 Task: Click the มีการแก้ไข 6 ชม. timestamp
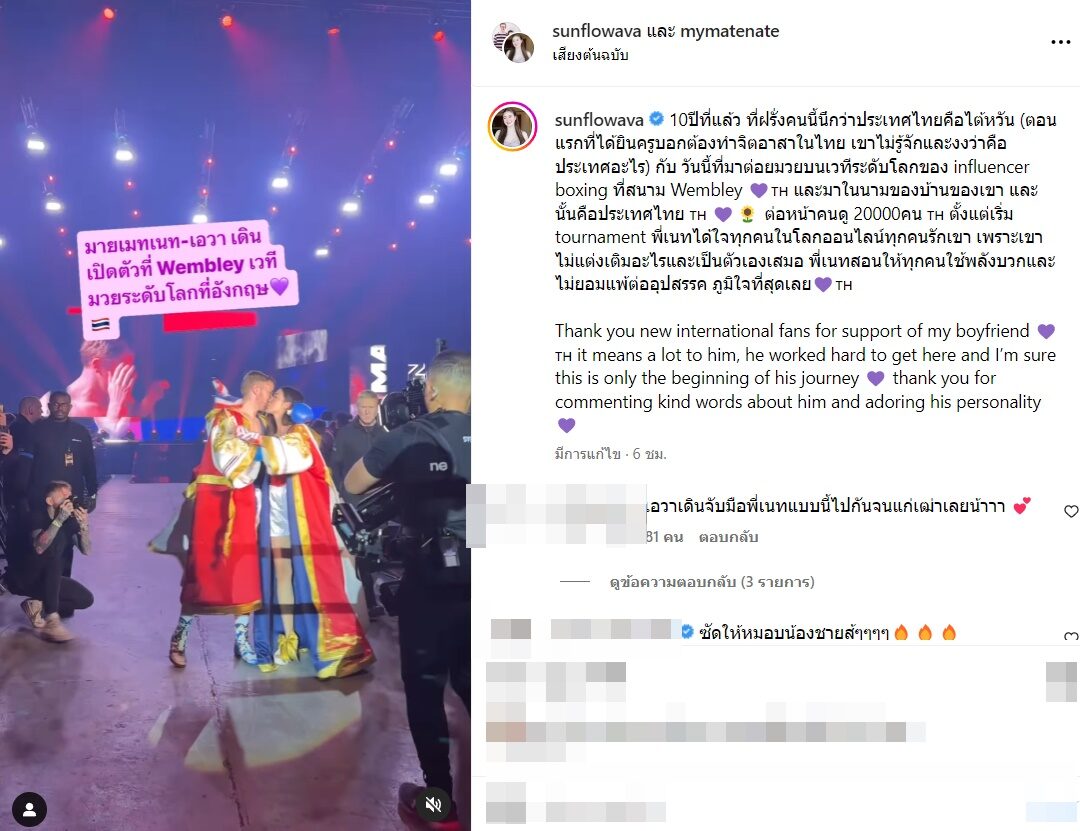pos(610,454)
